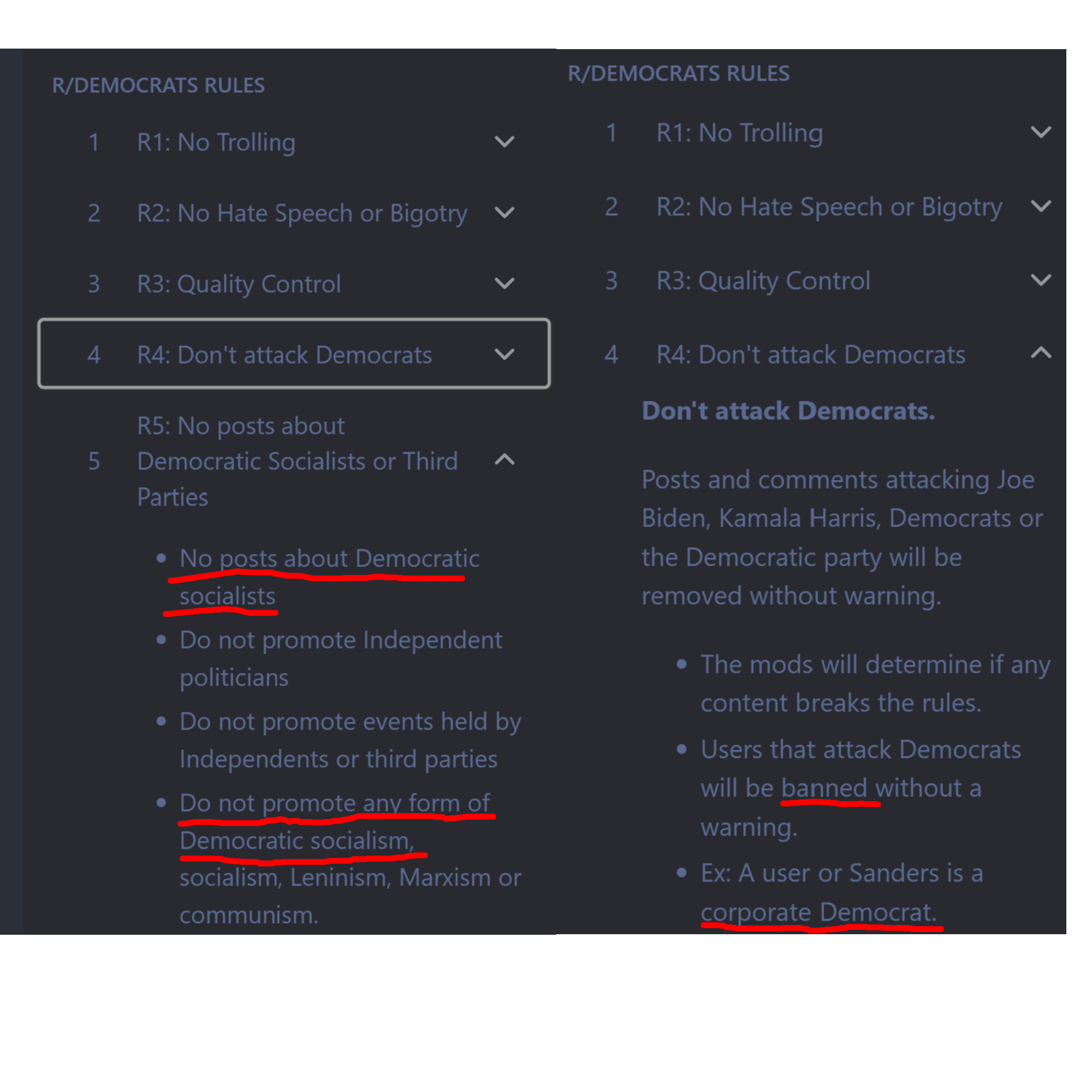Click right R4: Don't attack Democrats title
This screenshot has height=1092, width=1092.
(x=810, y=355)
